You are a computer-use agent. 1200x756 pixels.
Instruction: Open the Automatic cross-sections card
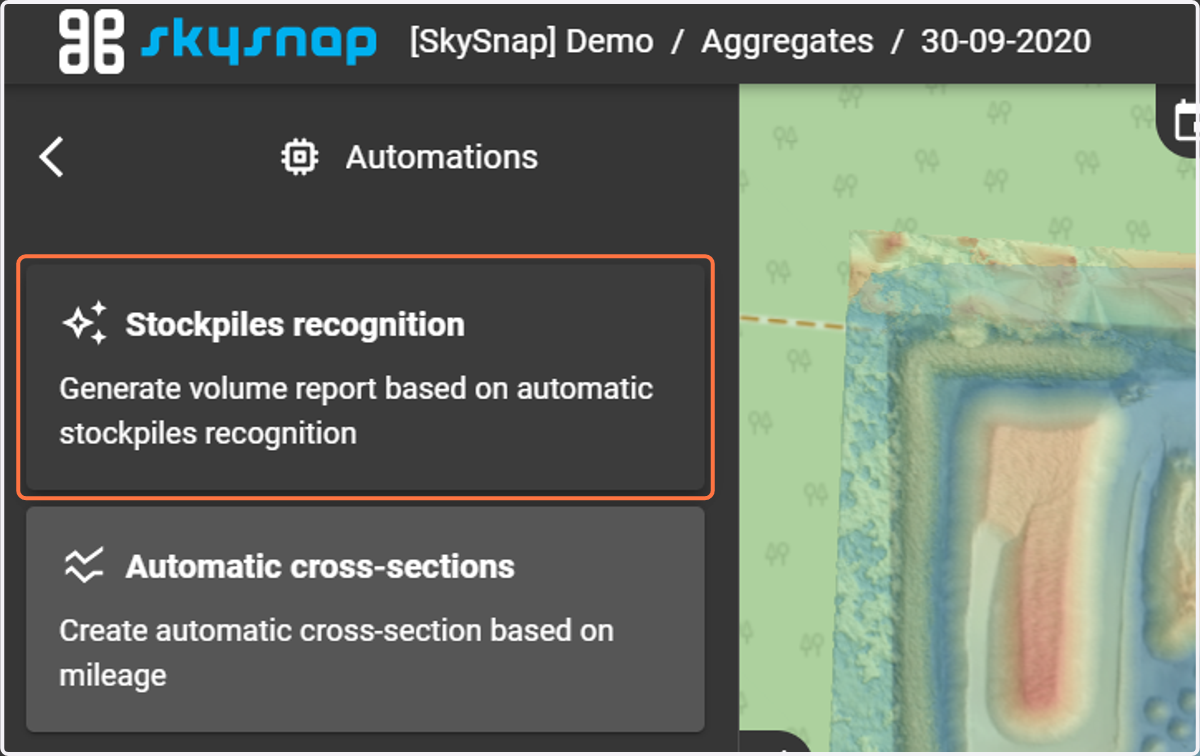click(x=365, y=619)
